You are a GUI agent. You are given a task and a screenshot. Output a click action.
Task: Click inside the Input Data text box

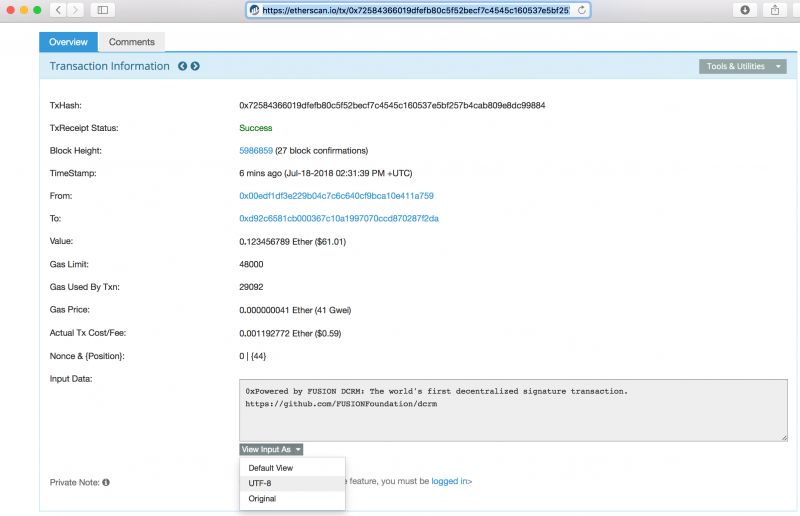(513, 410)
